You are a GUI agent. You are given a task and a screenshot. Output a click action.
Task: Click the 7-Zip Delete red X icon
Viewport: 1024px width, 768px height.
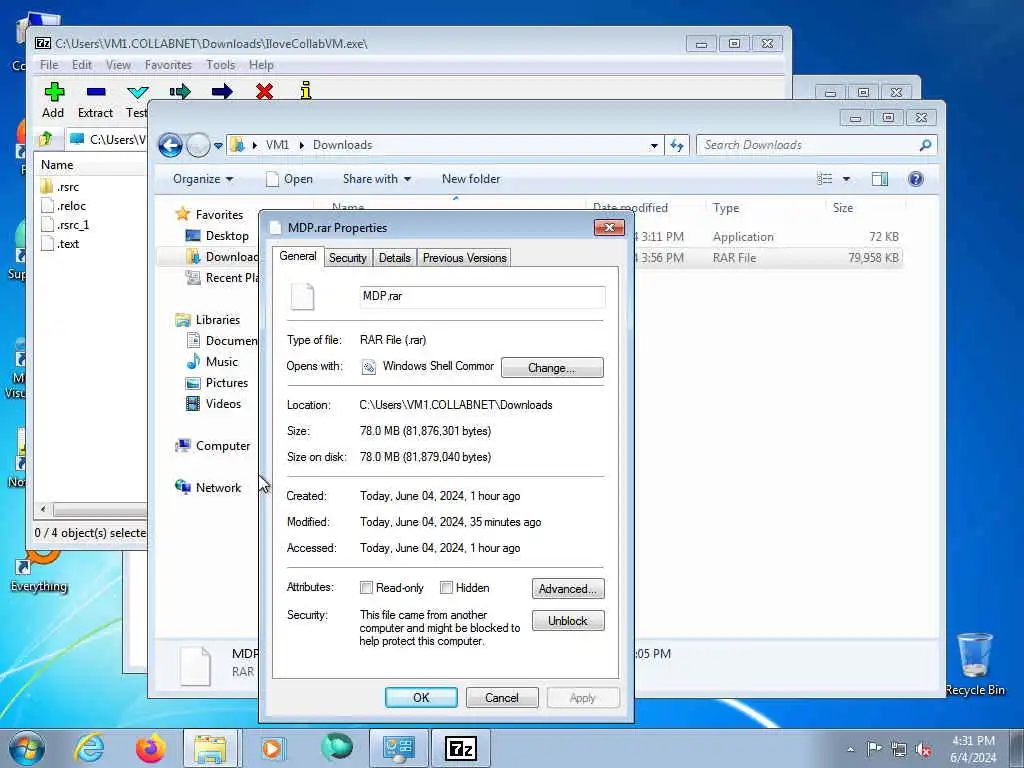point(264,91)
